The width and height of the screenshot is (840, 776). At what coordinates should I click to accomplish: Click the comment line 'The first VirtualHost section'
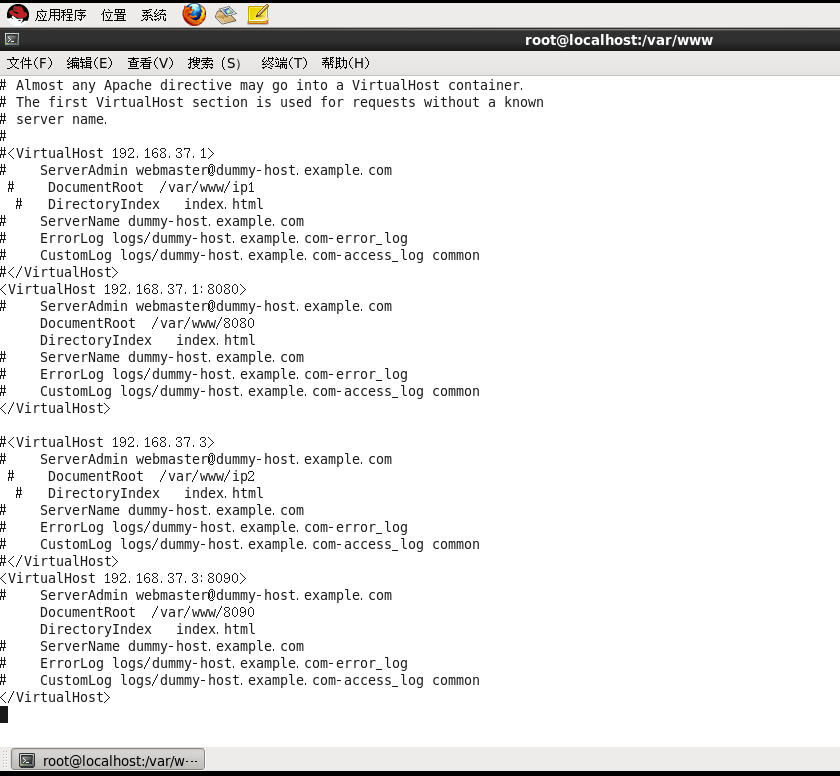click(x=272, y=102)
